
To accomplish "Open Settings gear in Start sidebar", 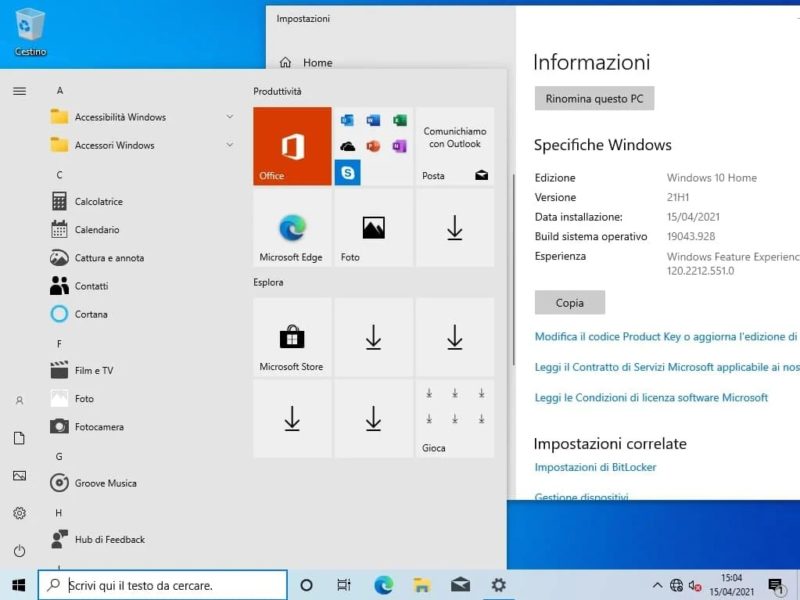I will tap(19, 513).
